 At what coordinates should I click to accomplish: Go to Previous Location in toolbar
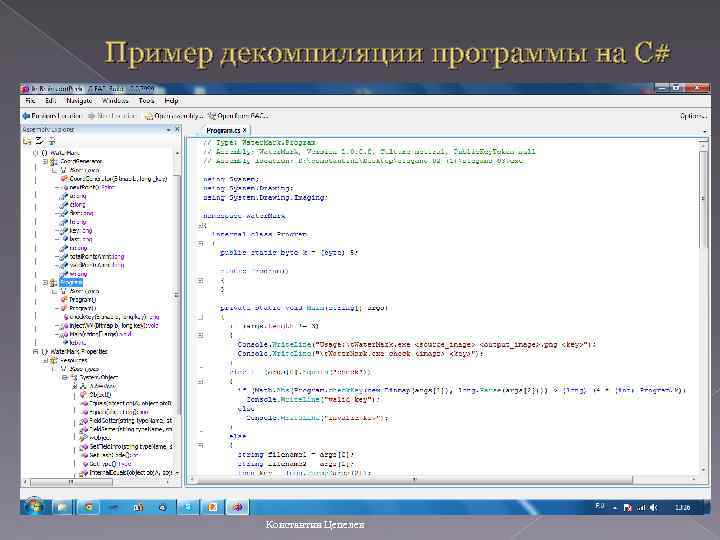coord(51,116)
